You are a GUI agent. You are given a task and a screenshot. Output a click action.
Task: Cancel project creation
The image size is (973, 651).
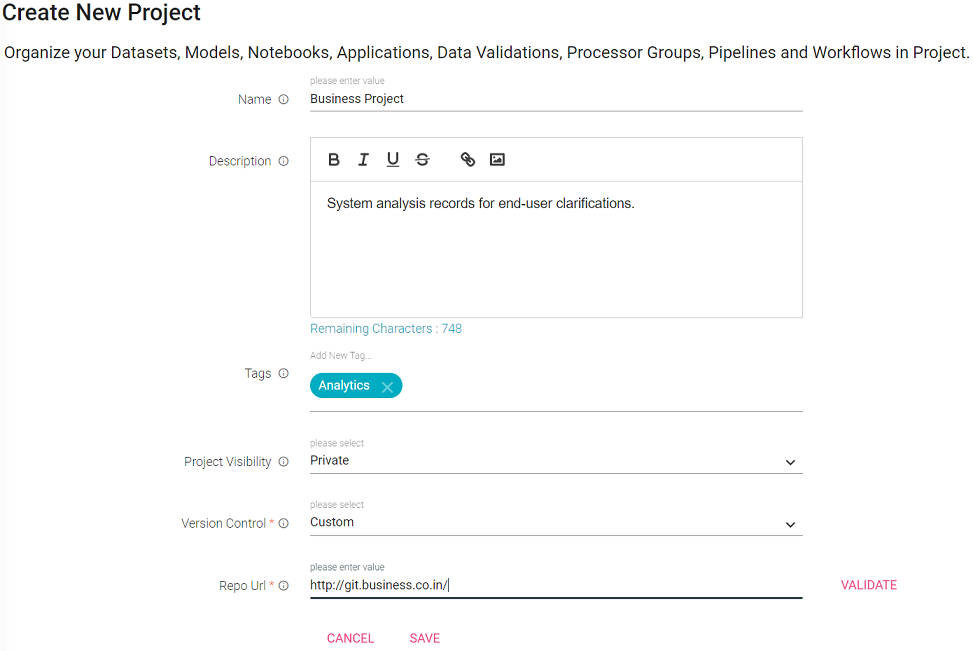tap(351, 639)
